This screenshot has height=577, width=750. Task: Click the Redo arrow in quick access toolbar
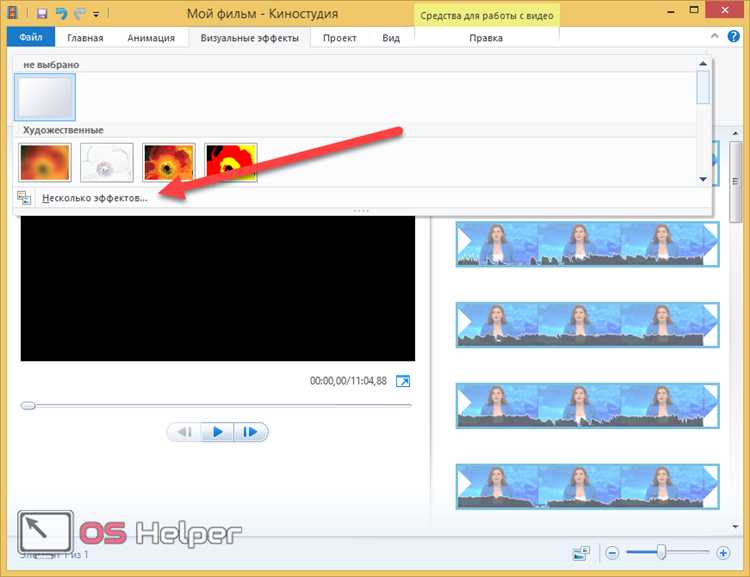point(79,13)
